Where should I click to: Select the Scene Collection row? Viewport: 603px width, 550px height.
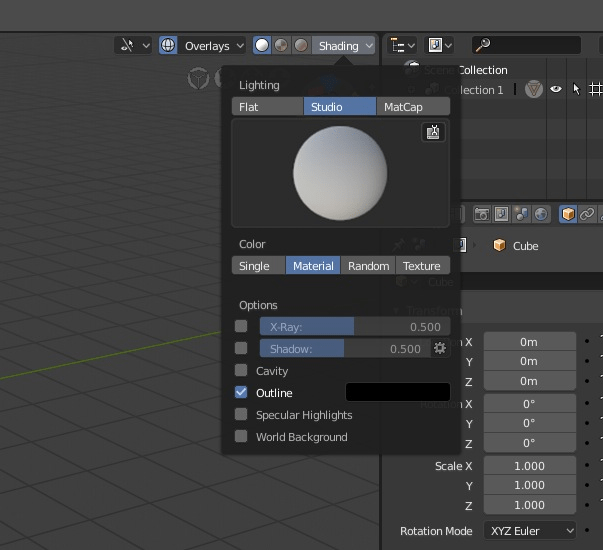[492, 70]
